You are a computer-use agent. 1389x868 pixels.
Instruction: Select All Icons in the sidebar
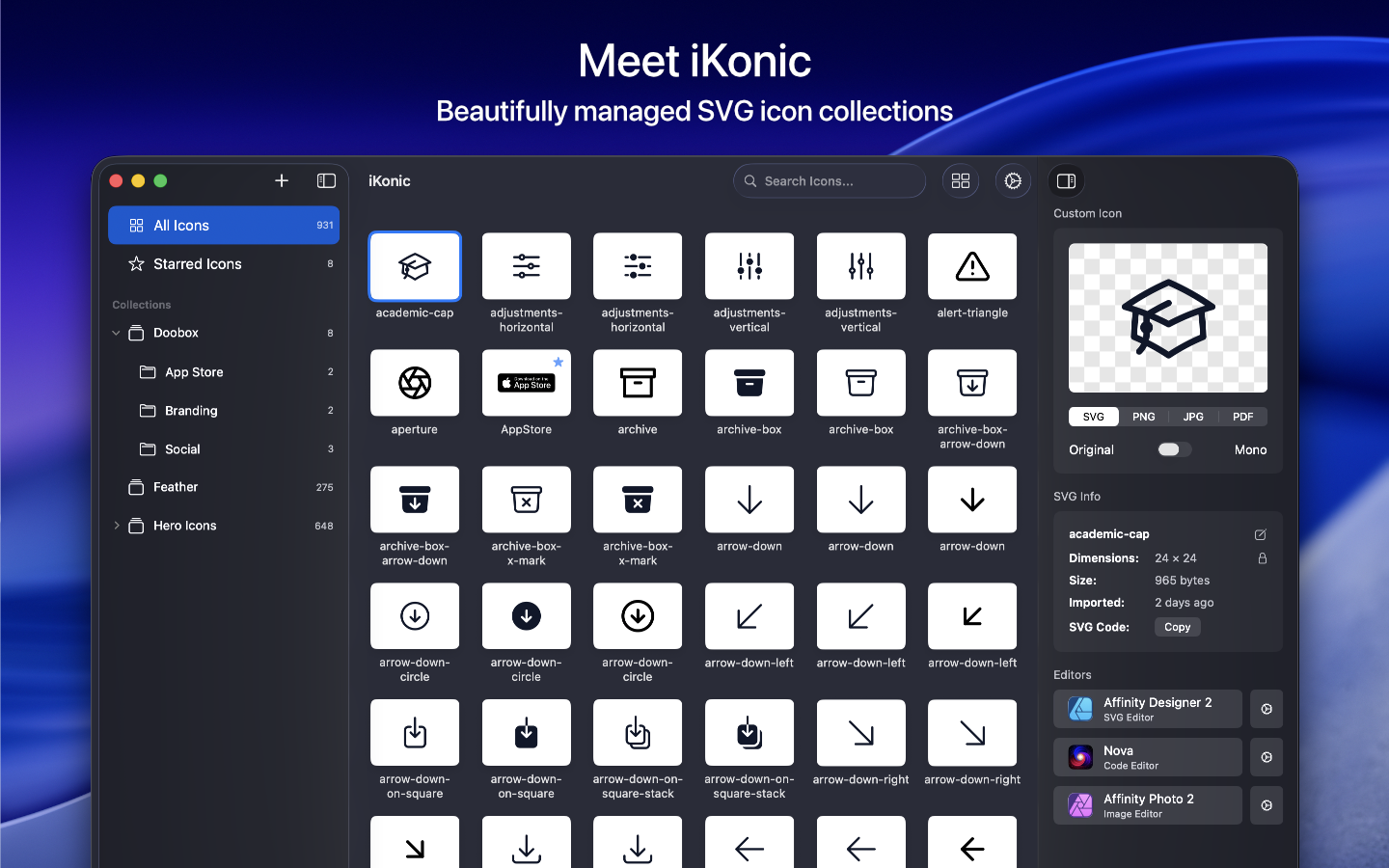click(x=224, y=225)
